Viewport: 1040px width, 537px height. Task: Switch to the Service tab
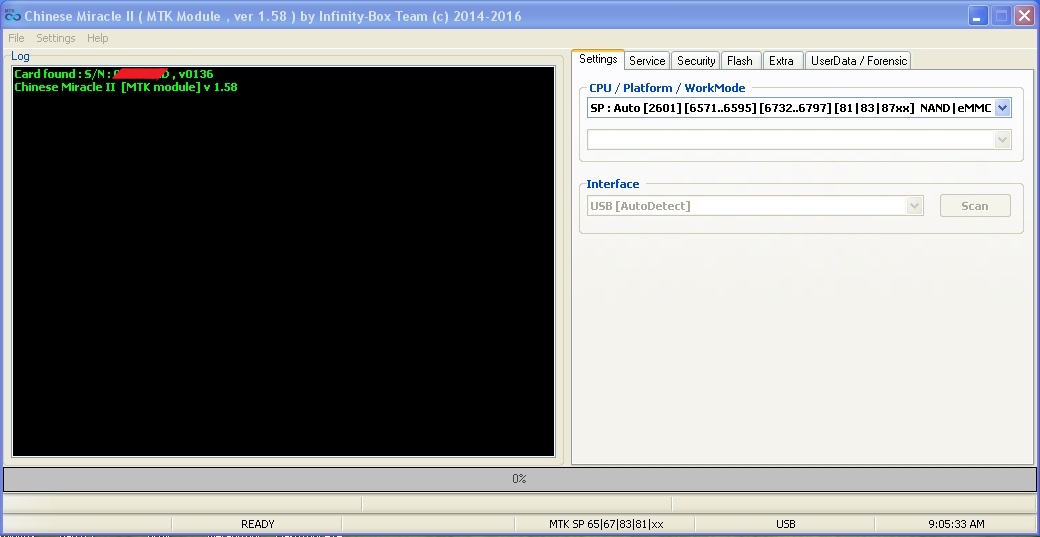(647, 60)
